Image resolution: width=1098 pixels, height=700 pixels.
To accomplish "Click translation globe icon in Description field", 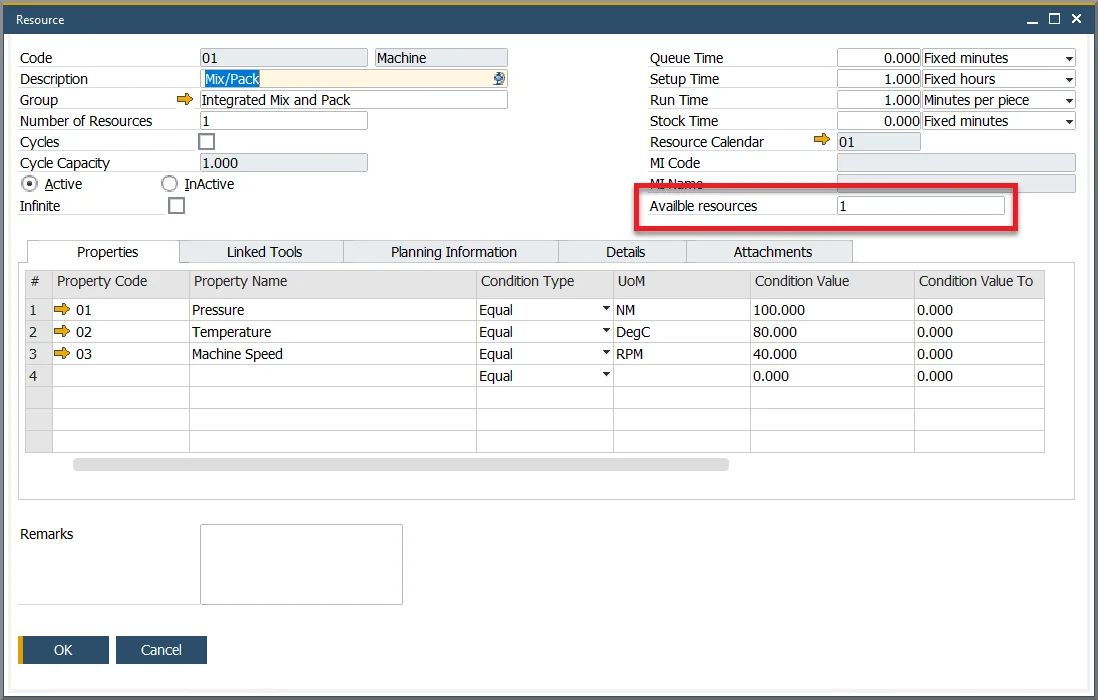I will [499, 78].
